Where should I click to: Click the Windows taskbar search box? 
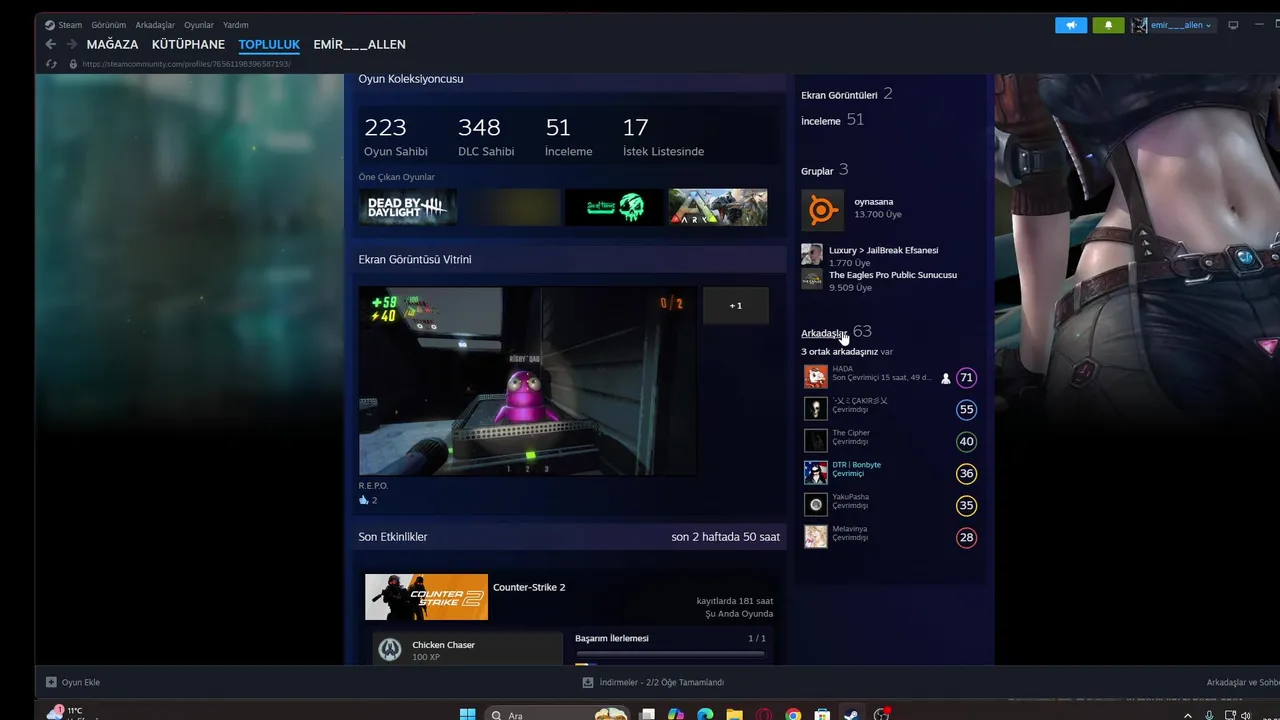[x=557, y=714]
